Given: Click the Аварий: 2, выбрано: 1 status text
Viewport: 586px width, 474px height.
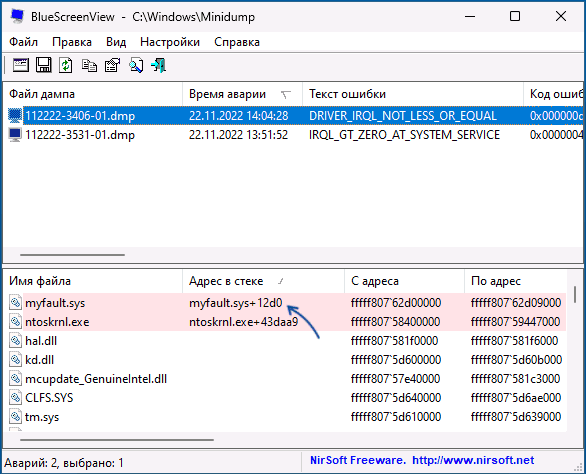Looking at the screenshot, I should pos(64,463).
